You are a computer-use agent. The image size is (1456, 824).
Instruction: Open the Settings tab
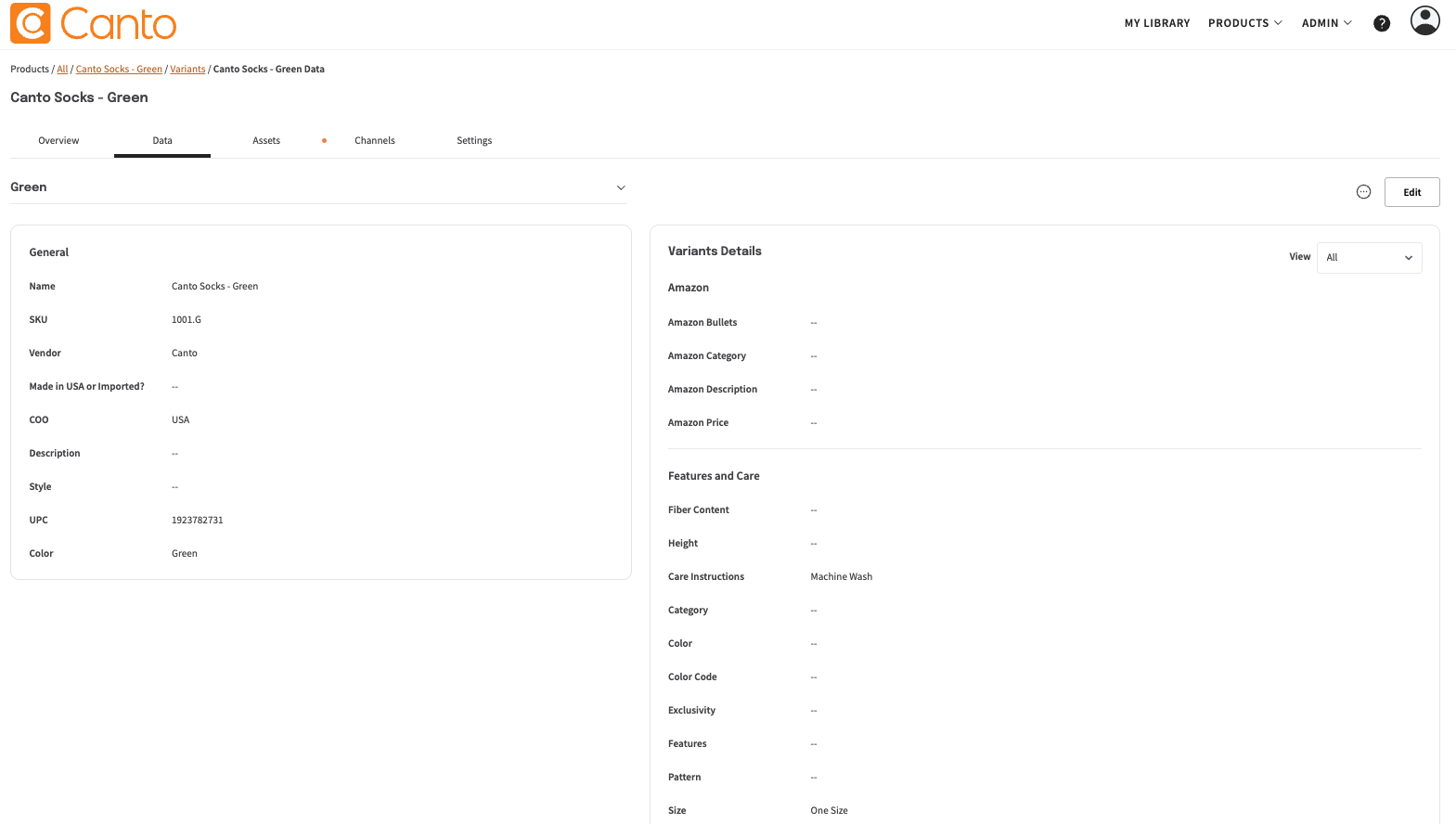(474, 141)
